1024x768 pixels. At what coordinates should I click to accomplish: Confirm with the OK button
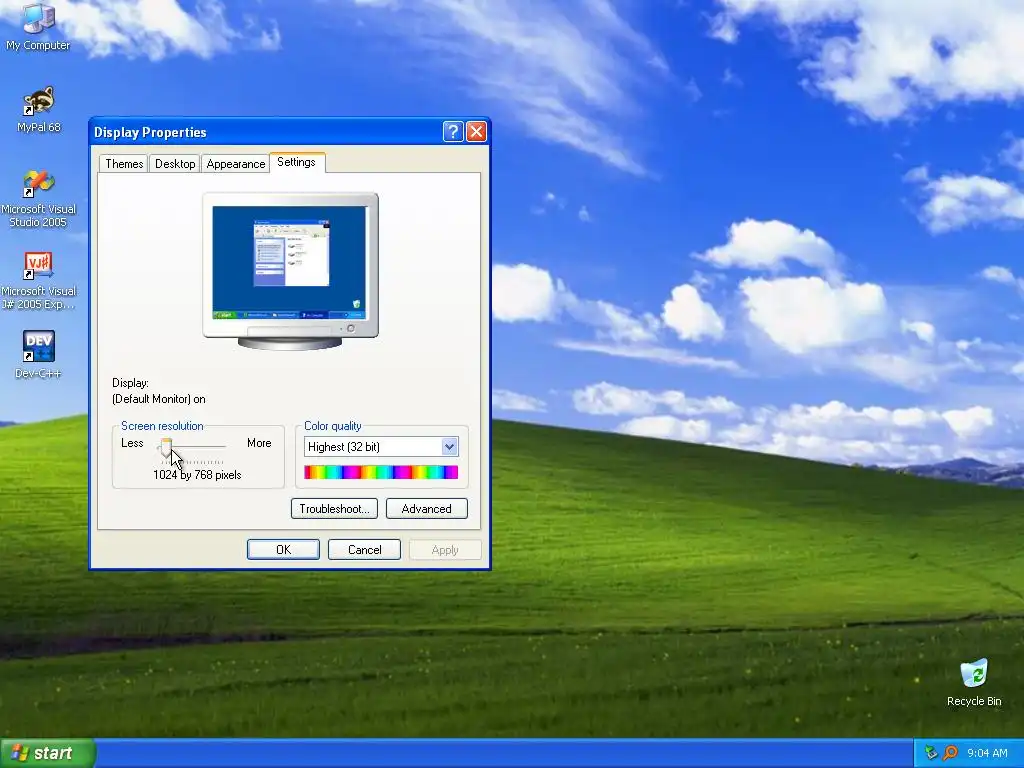pyautogui.click(x=283, y=550)
